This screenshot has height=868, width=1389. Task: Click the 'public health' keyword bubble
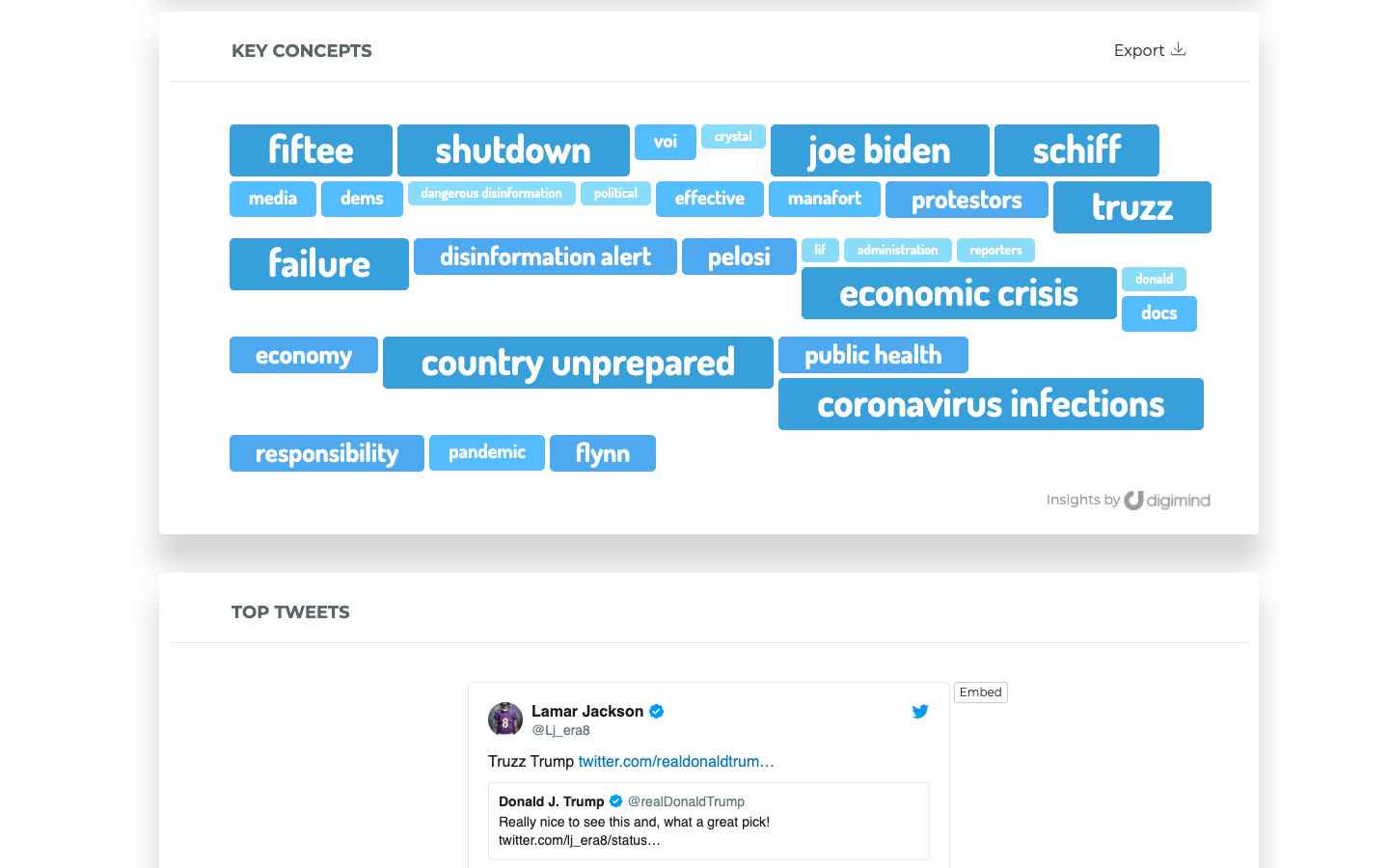(872, 354)
